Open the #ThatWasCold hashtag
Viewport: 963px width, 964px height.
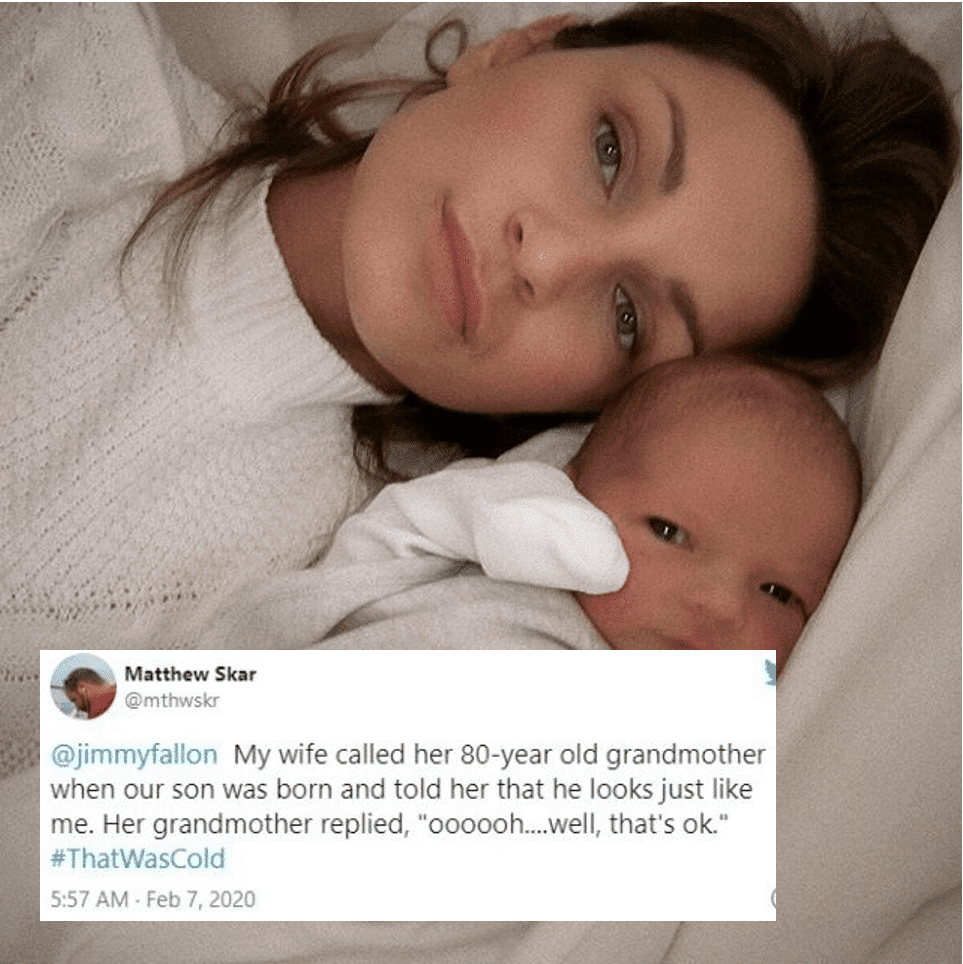(x=138, y=858)
